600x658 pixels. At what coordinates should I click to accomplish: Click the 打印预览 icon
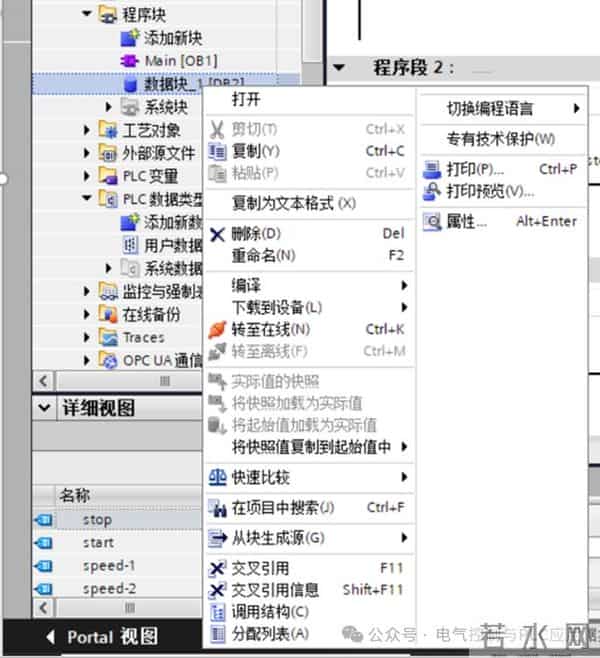pos(431,192)
